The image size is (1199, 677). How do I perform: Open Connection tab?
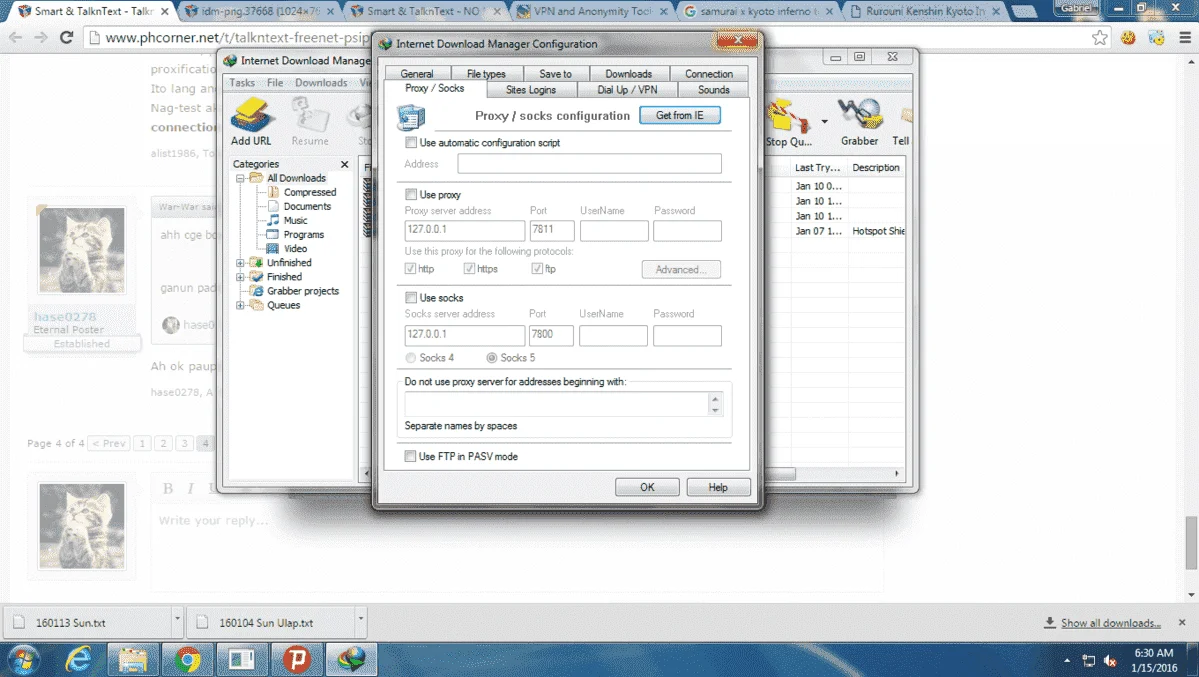pos(709,73)
